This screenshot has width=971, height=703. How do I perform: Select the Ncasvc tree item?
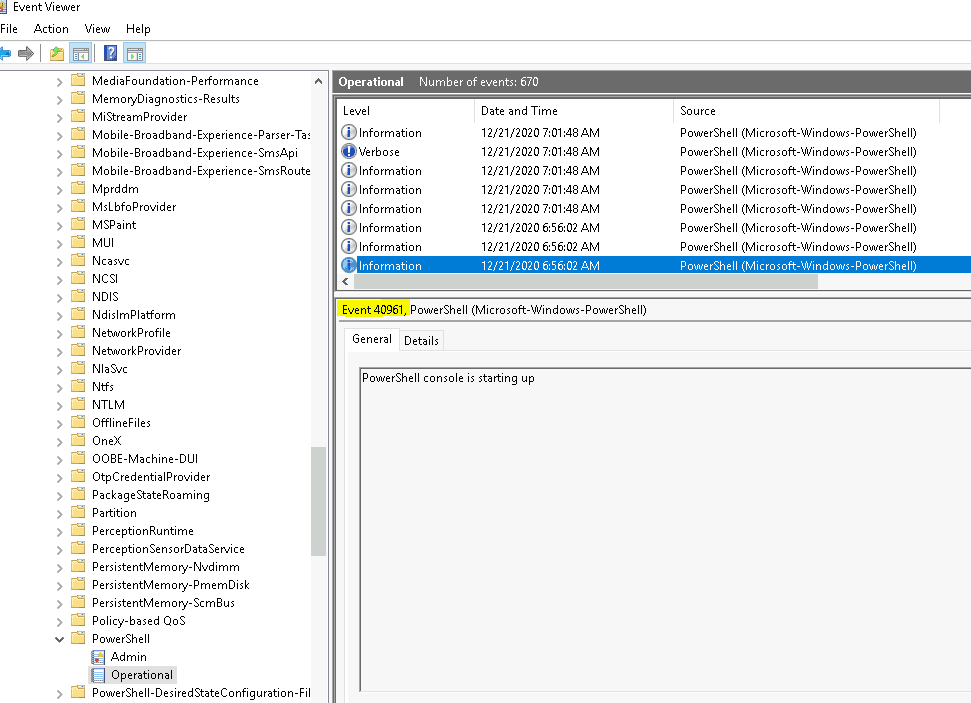click(111, 261)
